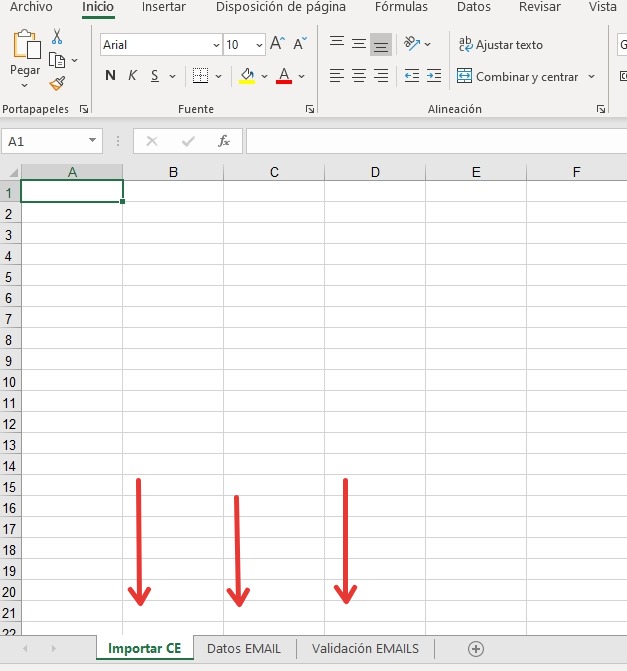
Task: Click the align top icon
Action: (336, 44)
